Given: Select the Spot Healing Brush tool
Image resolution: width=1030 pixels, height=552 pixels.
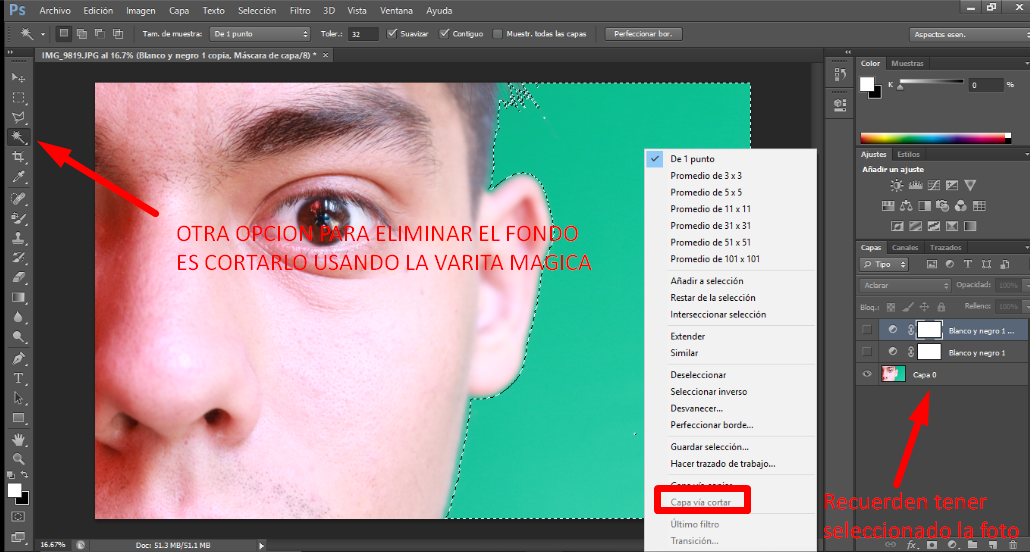Looking at the screenshot, I should [18, 198].
